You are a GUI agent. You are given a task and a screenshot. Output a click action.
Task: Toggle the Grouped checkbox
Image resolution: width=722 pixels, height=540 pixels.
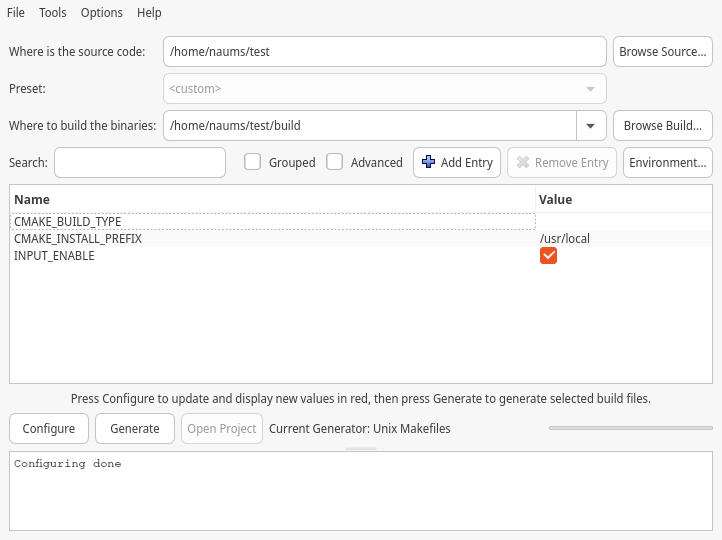click(x=253, y=162)
